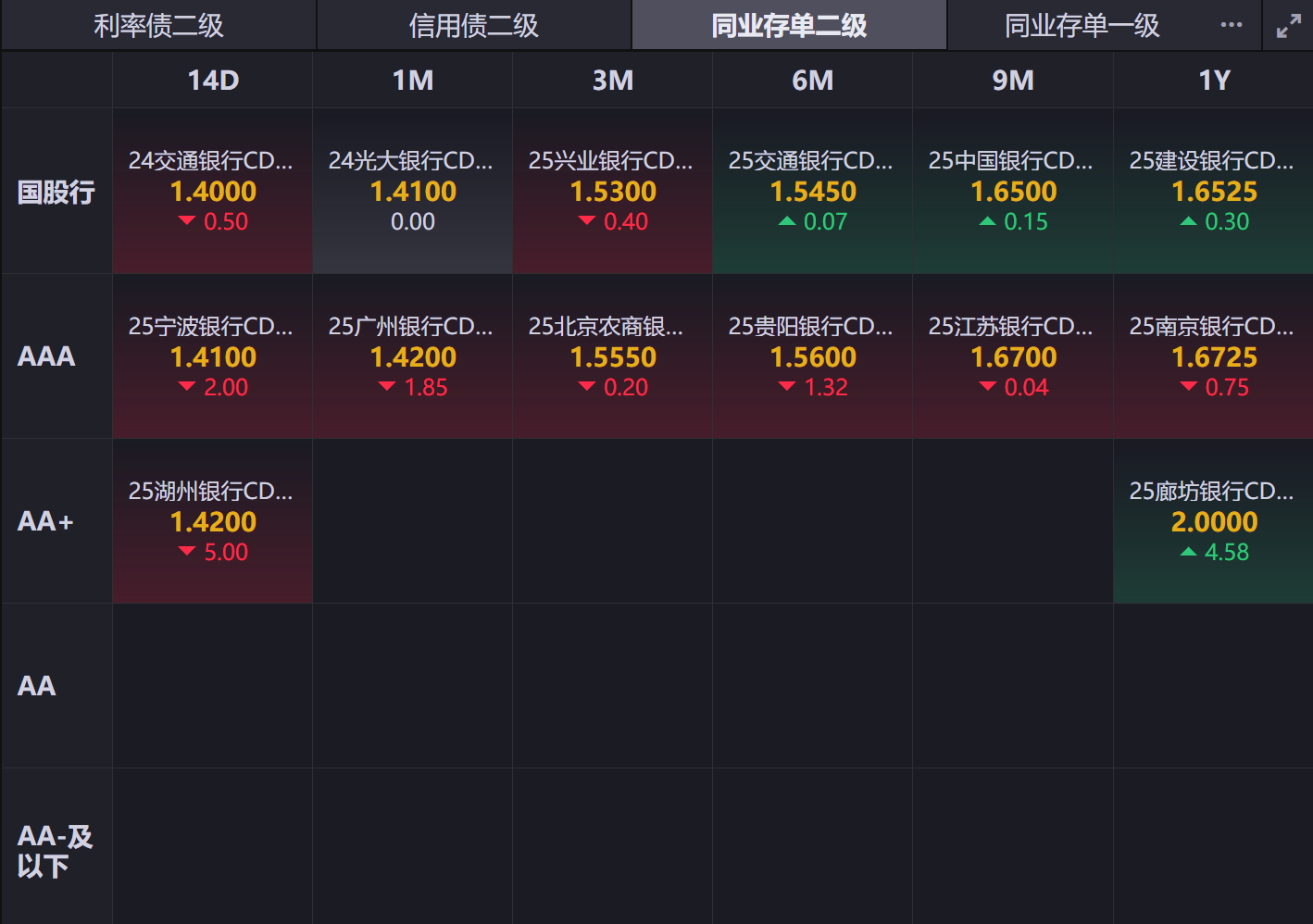Open 25廊坊银行CD cell at 2.0000
Viewport: 1313px width, 924px height.
click(x=1214, y=521)
